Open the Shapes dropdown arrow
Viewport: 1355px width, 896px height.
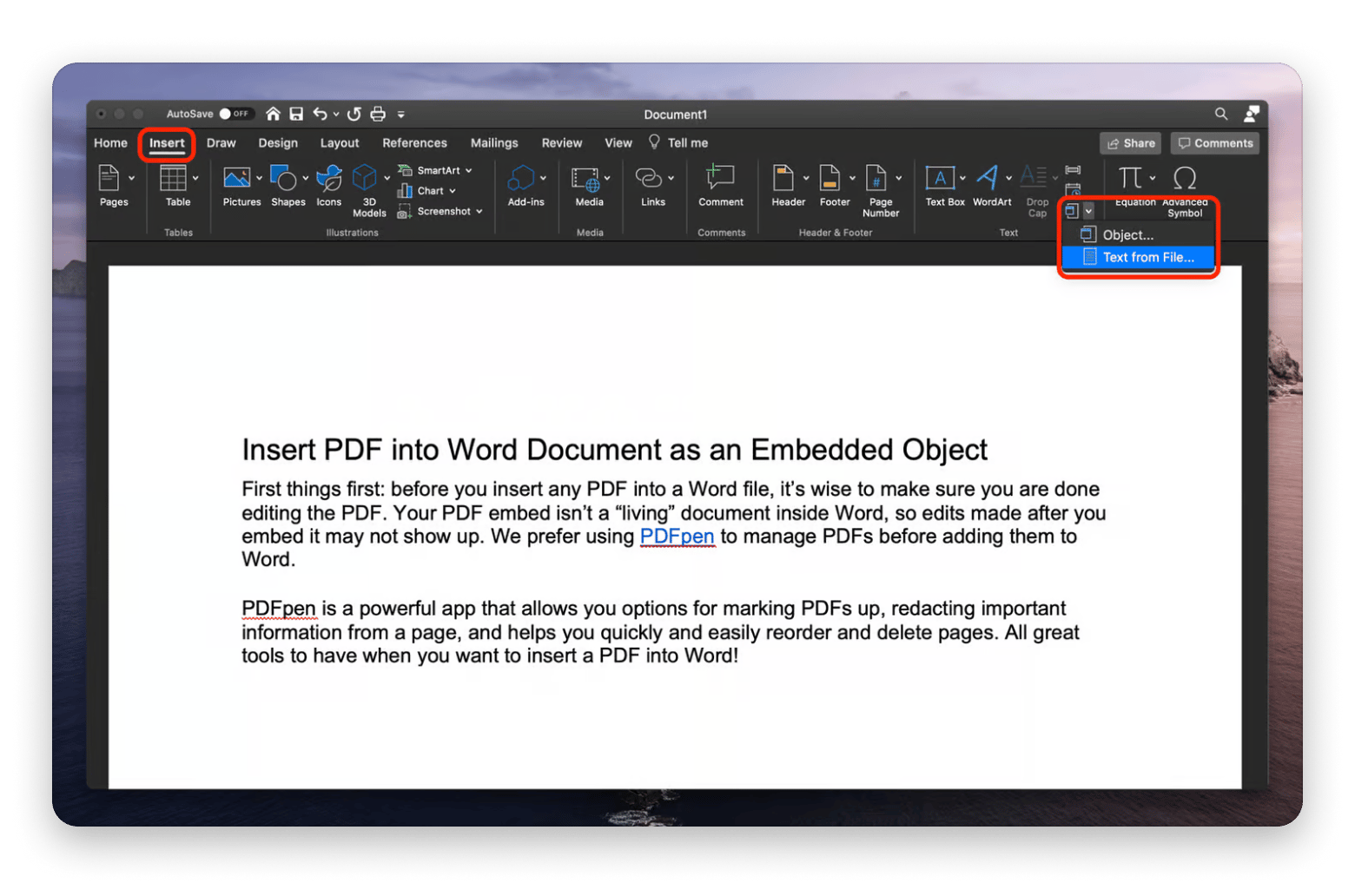coord(305,178)
